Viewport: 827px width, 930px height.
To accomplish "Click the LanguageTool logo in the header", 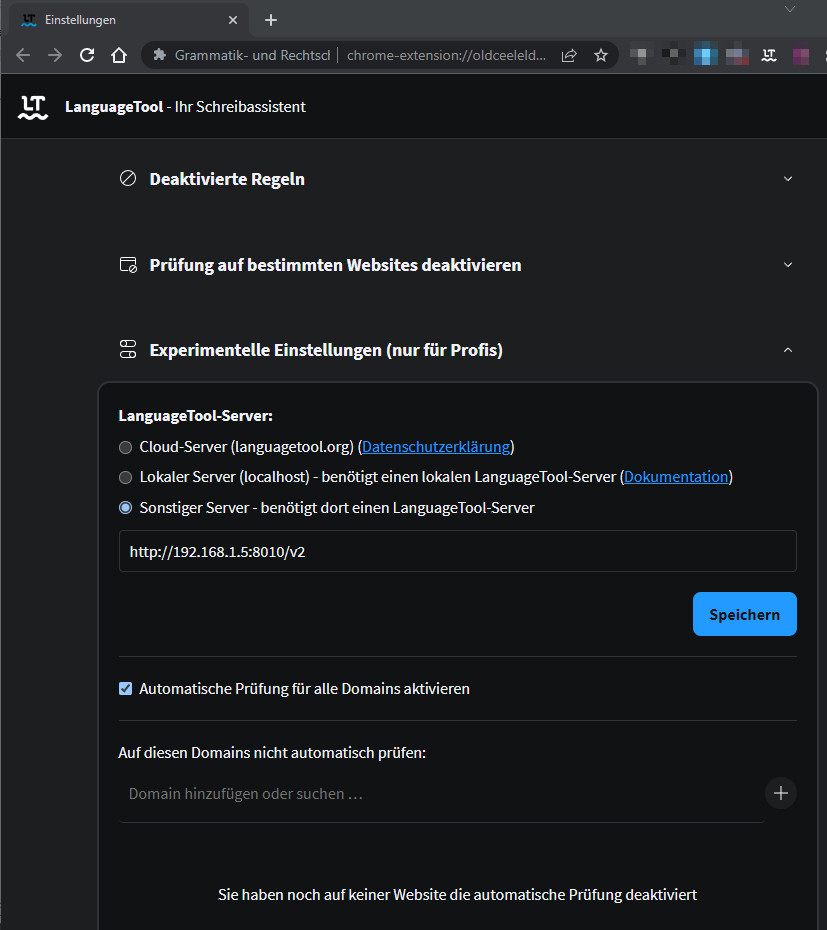I will tap(32, 106).
